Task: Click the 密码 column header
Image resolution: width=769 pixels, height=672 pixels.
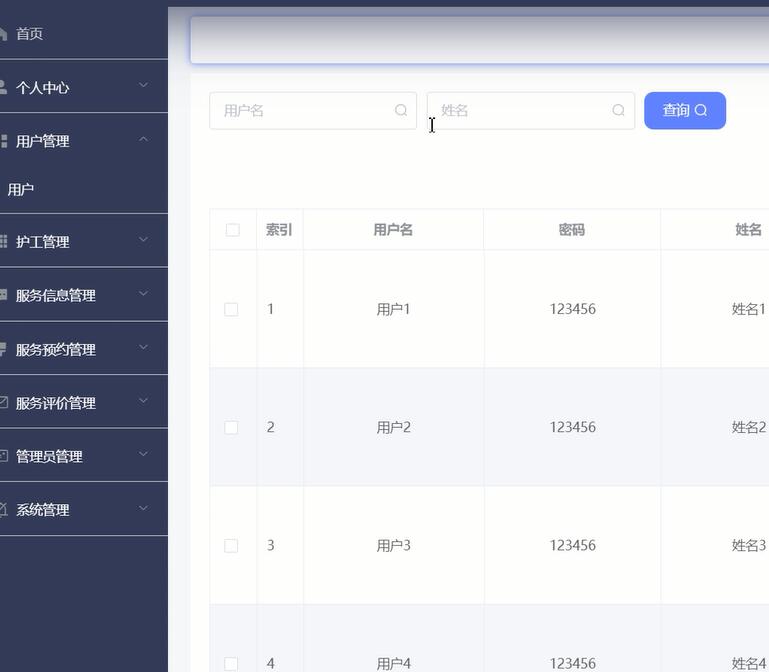Action: click(572, 230)
